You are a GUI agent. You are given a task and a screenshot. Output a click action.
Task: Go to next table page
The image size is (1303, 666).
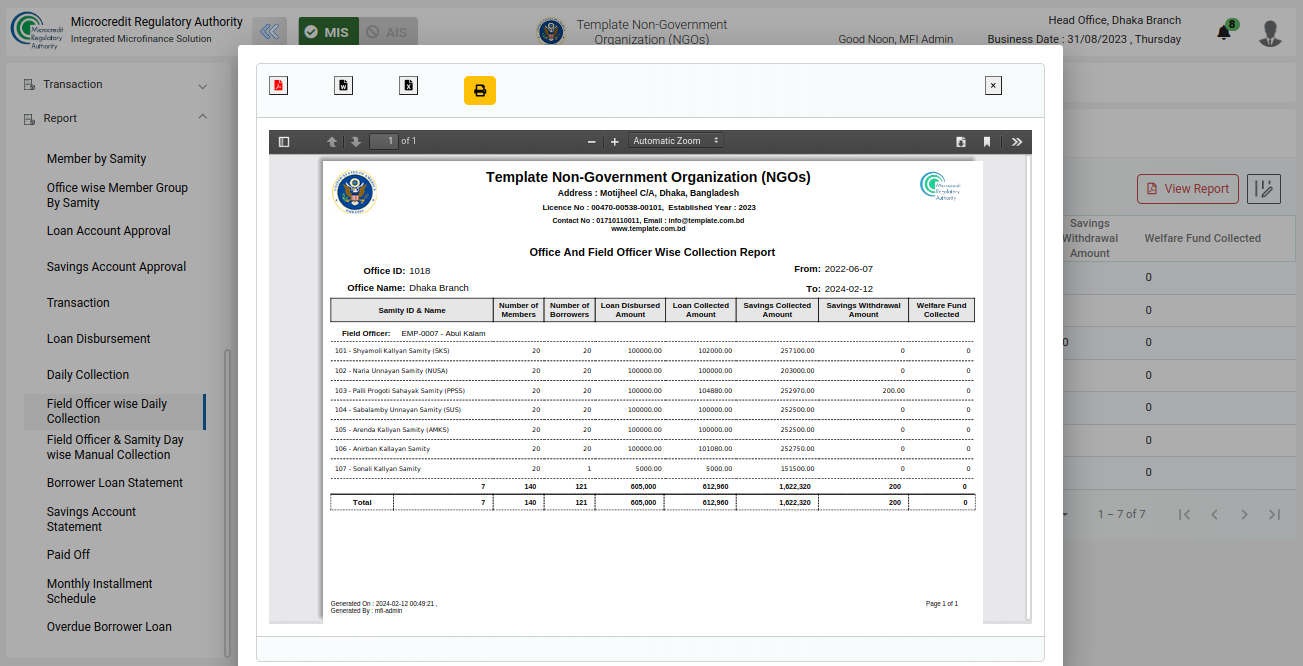point(1245,514)
